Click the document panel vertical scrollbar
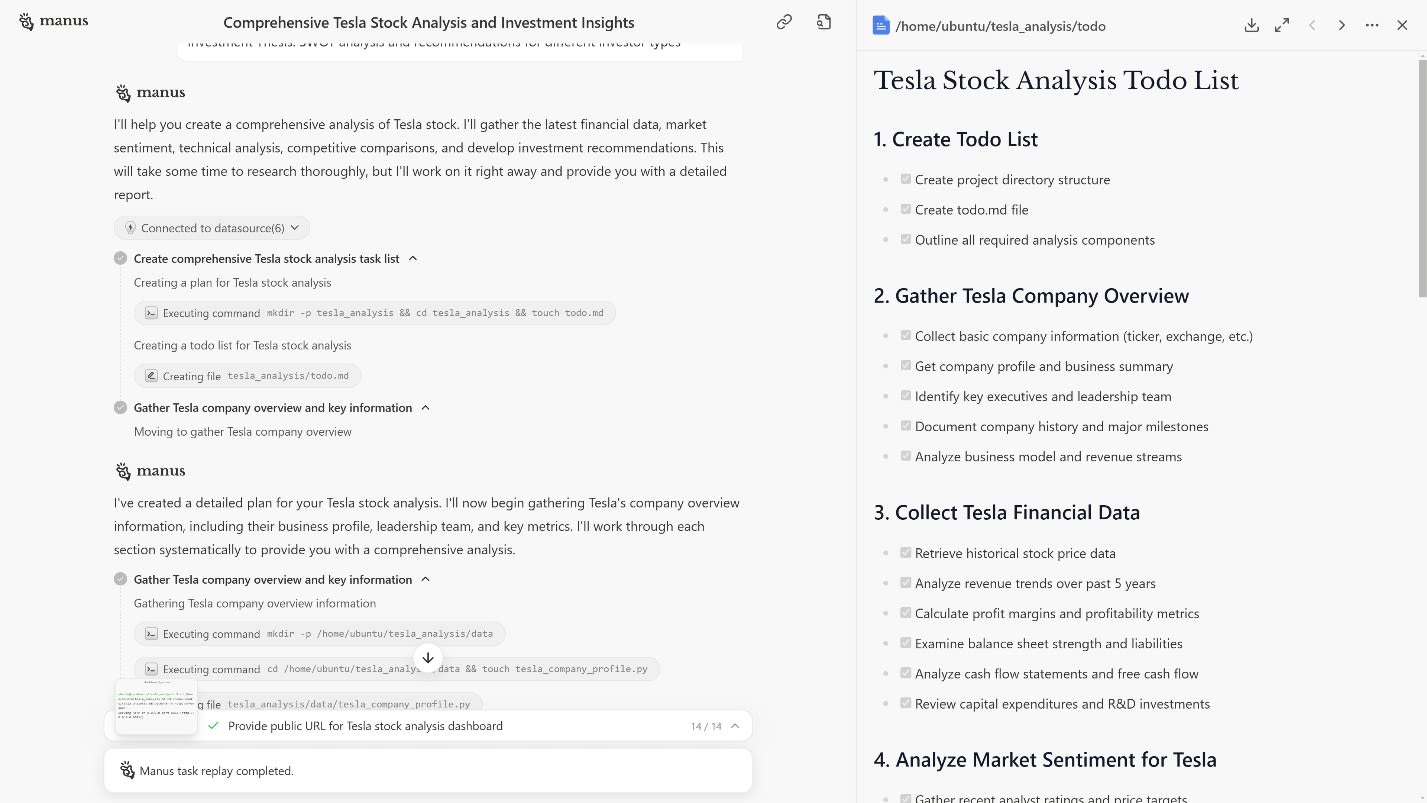 [x=1422, y=180]
